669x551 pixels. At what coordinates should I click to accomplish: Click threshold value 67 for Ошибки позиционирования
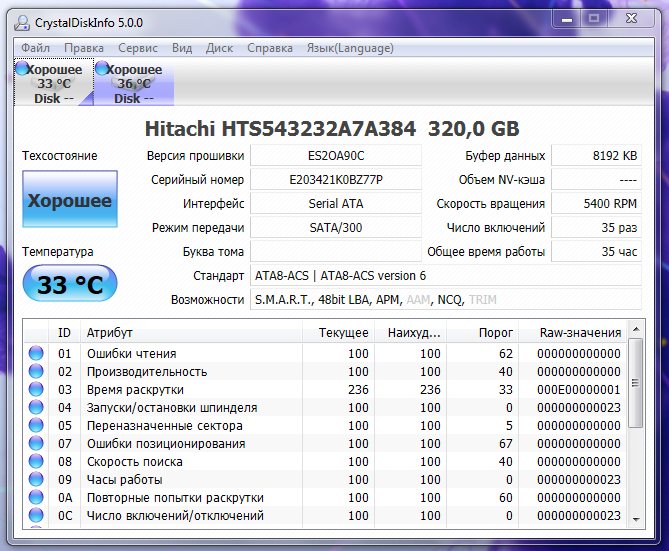506,443
